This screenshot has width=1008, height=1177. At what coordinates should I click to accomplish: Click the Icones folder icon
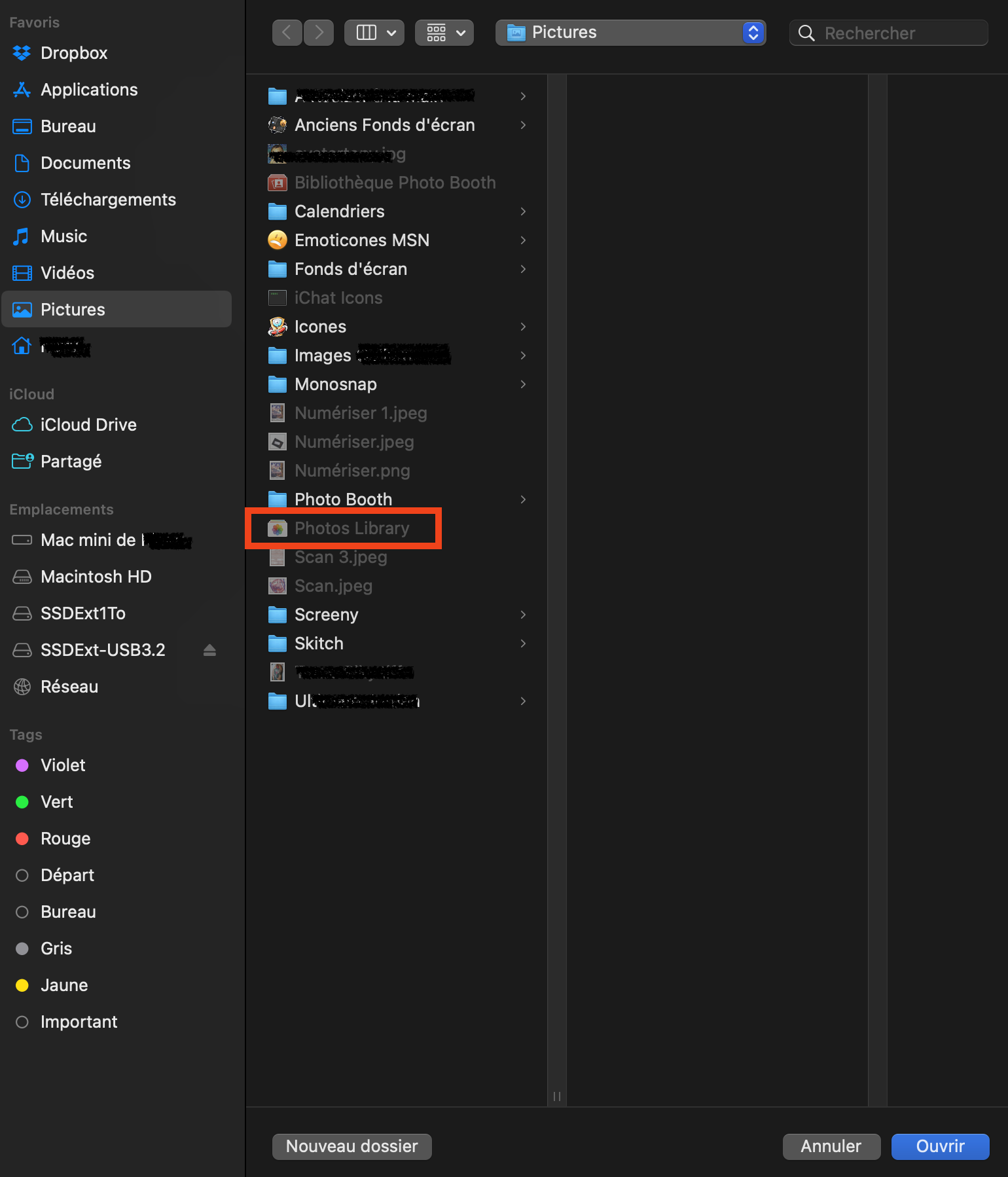click(278, 327)
